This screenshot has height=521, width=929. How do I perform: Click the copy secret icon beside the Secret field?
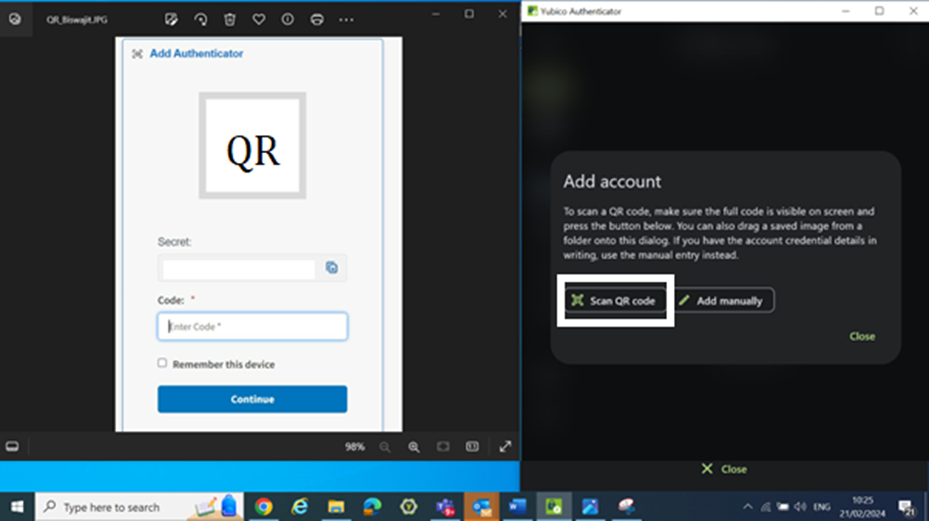point(332,267)
